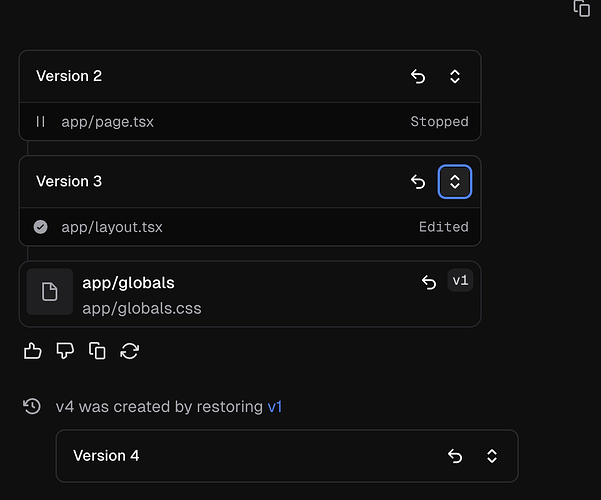Click the v1 badge on app/globals
This screenshot has width=601, height=500.
460,281
